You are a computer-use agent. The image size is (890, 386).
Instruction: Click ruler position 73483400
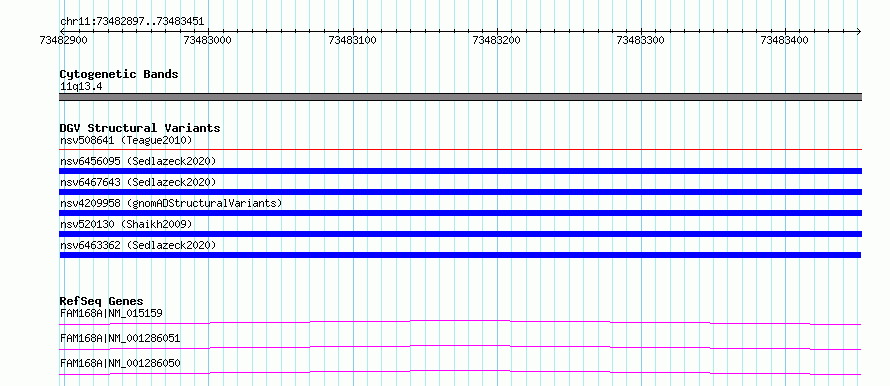click(x=785, y=40)
